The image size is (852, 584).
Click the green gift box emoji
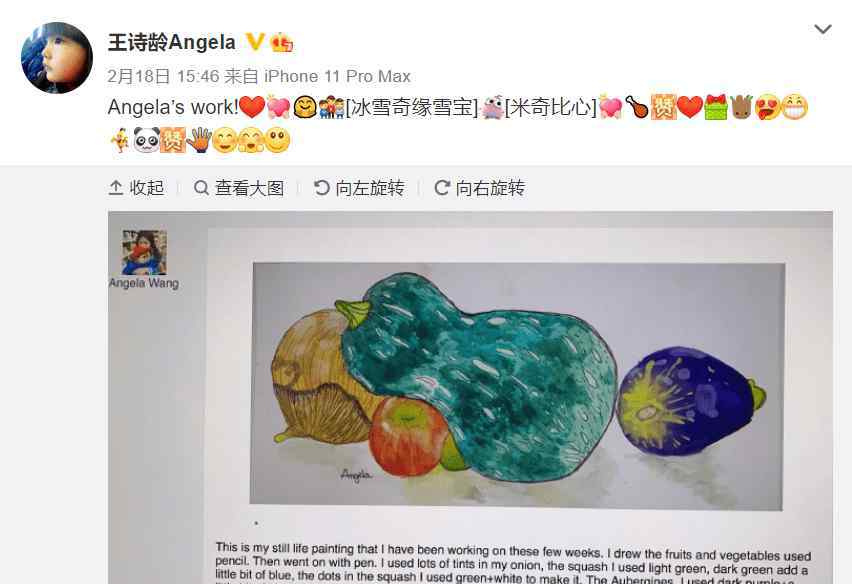715,107
